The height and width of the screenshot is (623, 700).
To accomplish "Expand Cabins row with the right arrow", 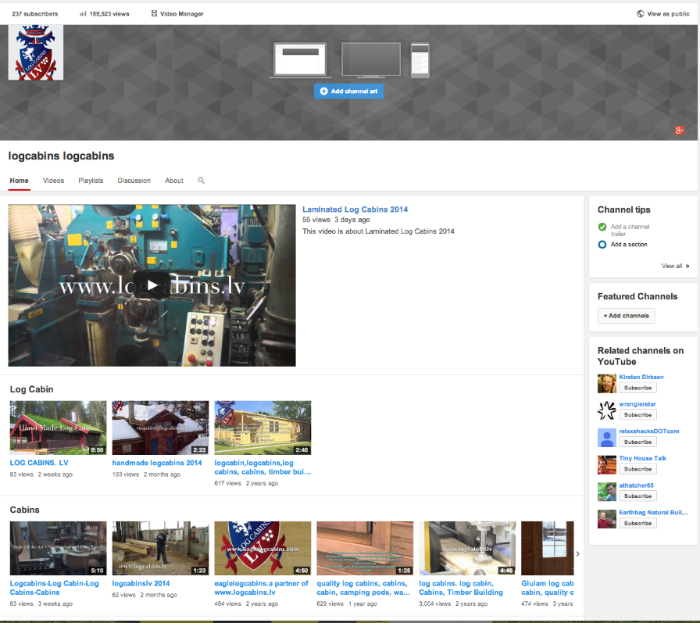I will click(578, 553).
